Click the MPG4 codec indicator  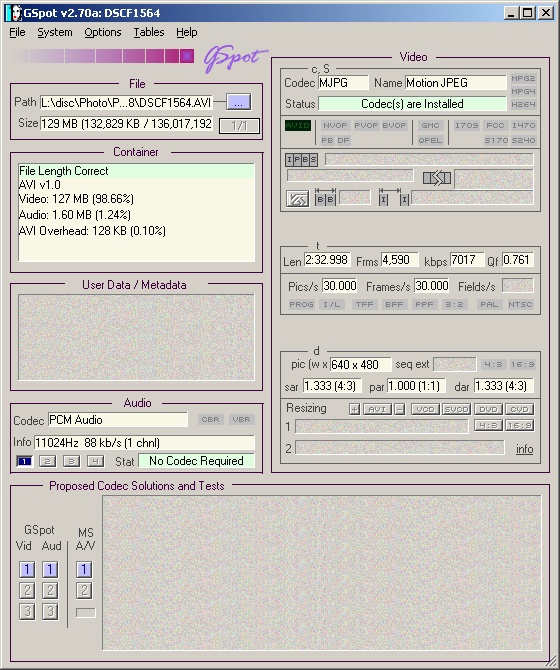point(523,91)
